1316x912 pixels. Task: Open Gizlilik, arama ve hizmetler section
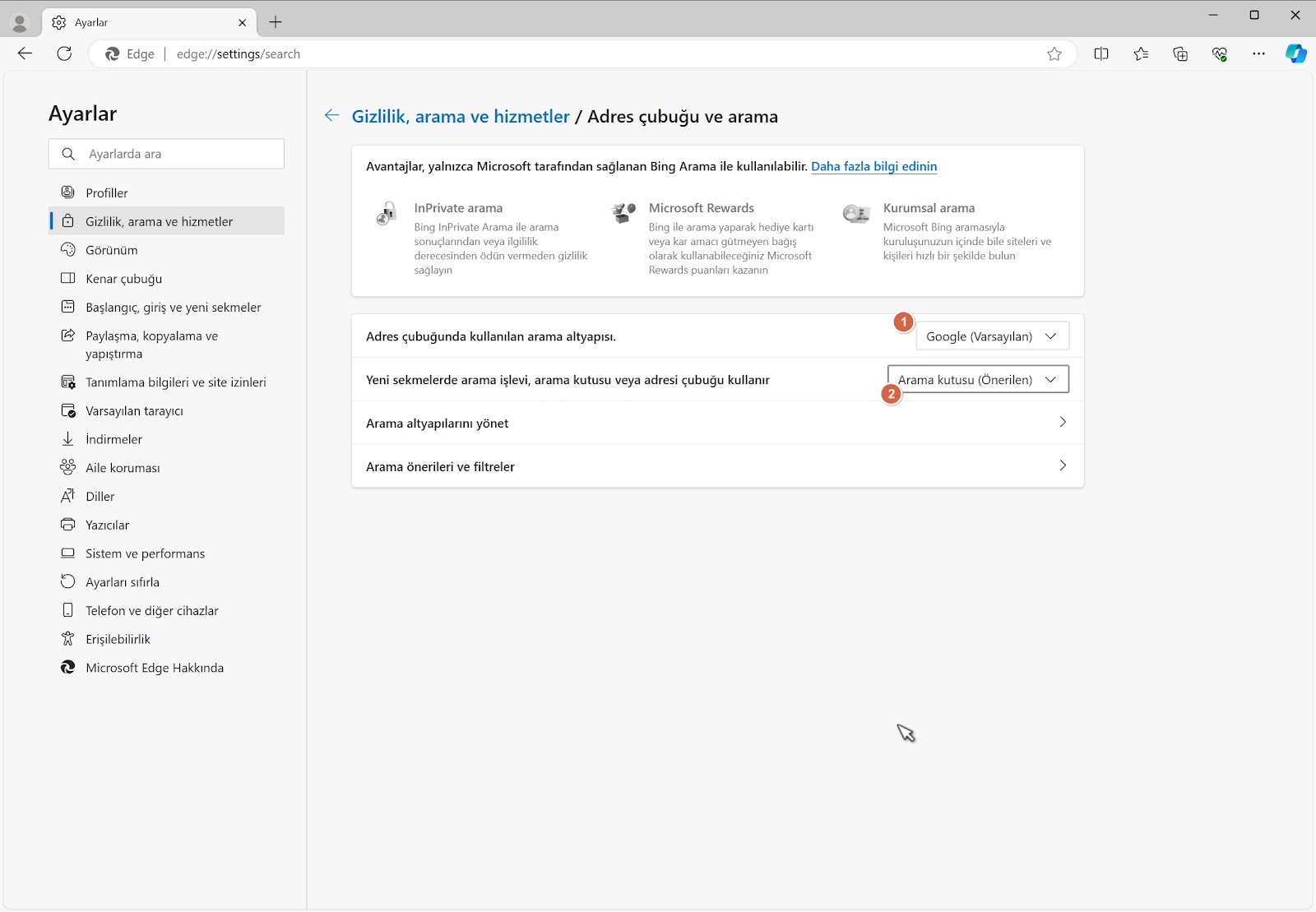point(166,220)
